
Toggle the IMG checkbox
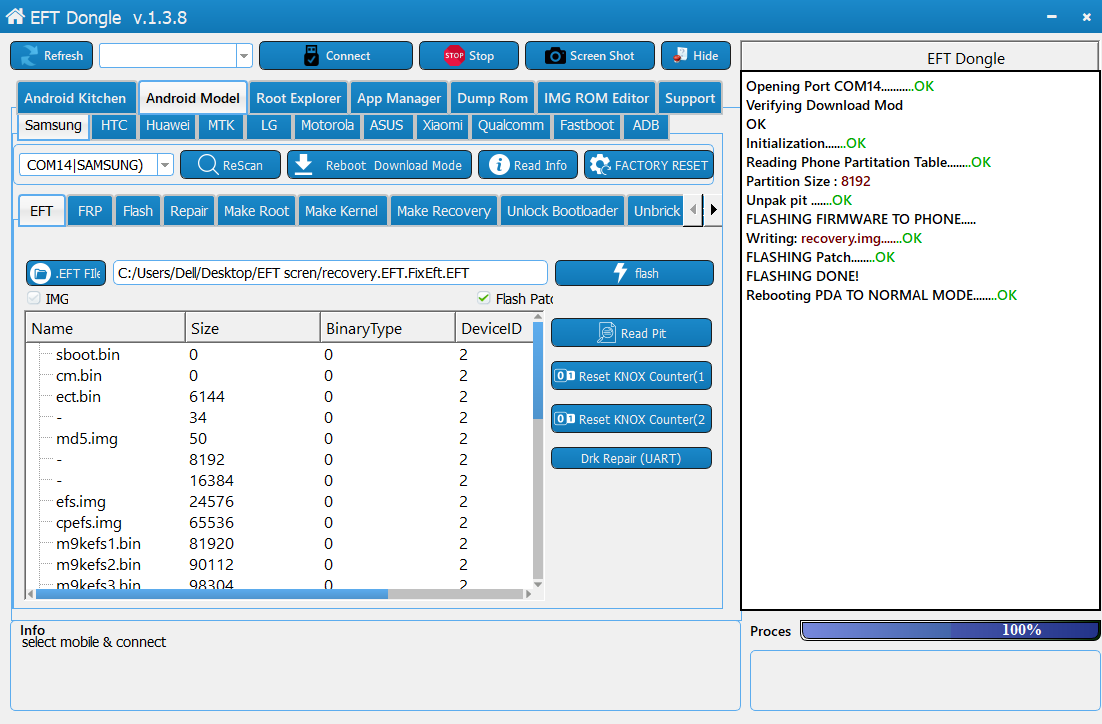coord(34,298)
